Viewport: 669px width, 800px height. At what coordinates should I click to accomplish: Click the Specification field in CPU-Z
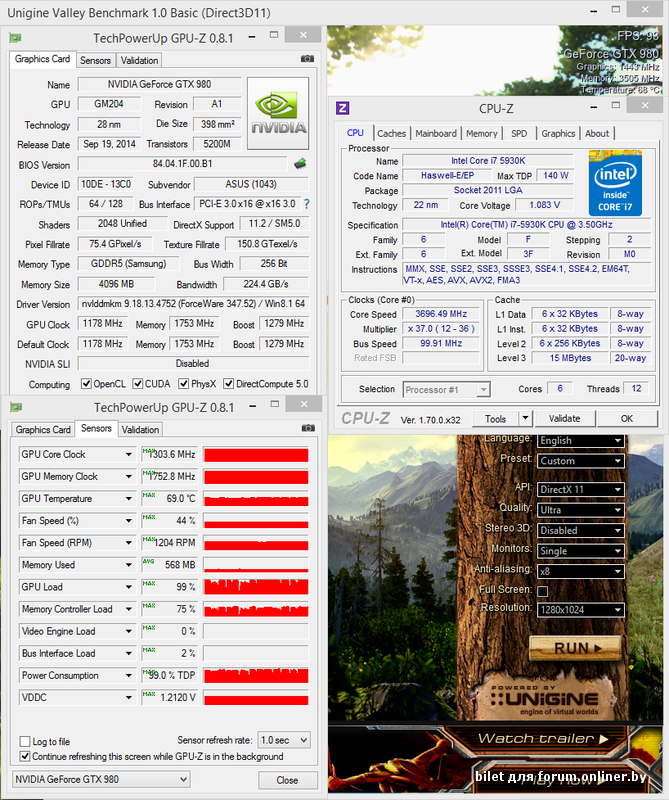[526, 224]
